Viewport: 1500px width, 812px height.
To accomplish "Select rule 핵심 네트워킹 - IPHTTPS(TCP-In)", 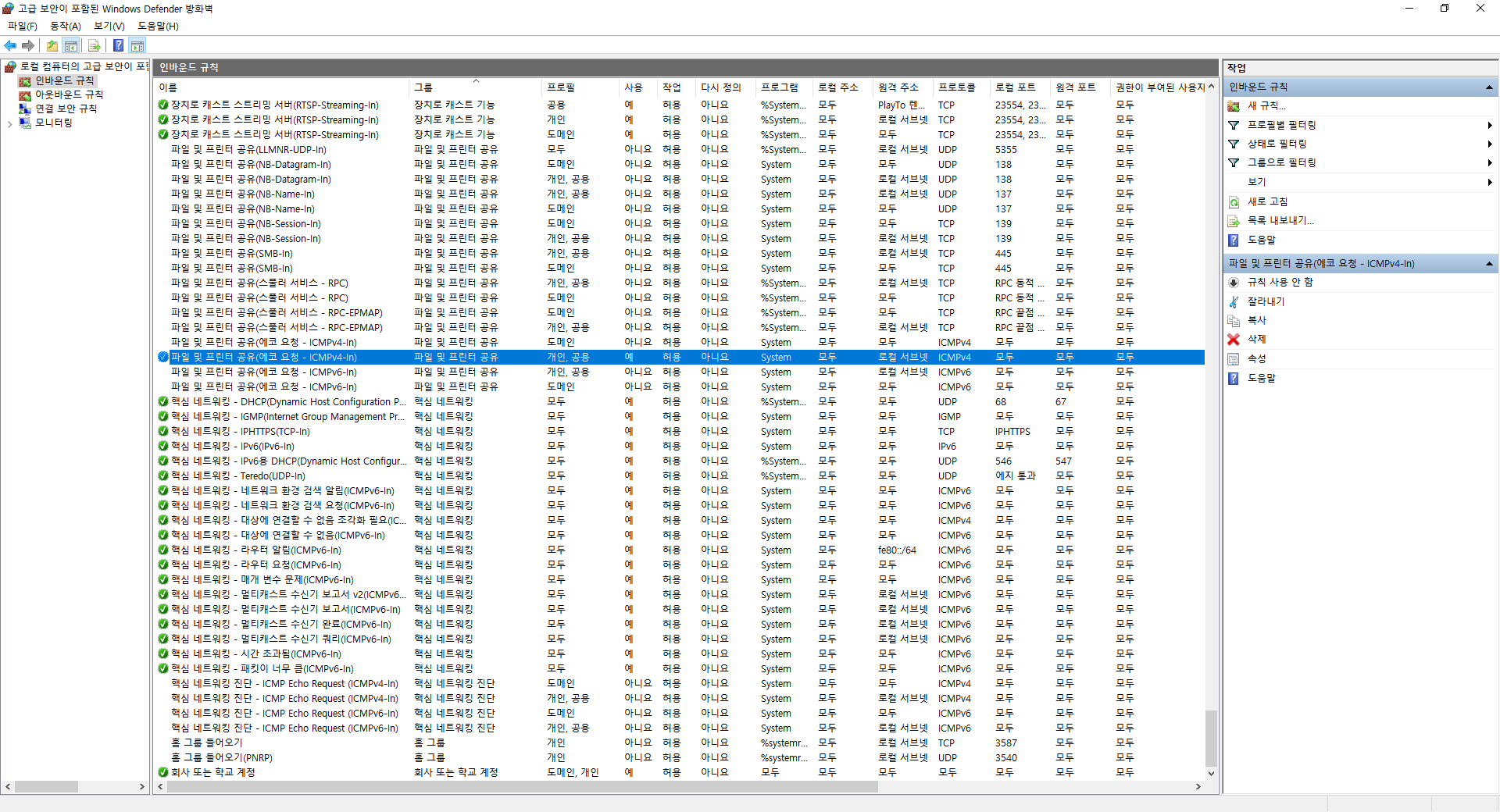I will pyautogui.click(x=241, y=431).
